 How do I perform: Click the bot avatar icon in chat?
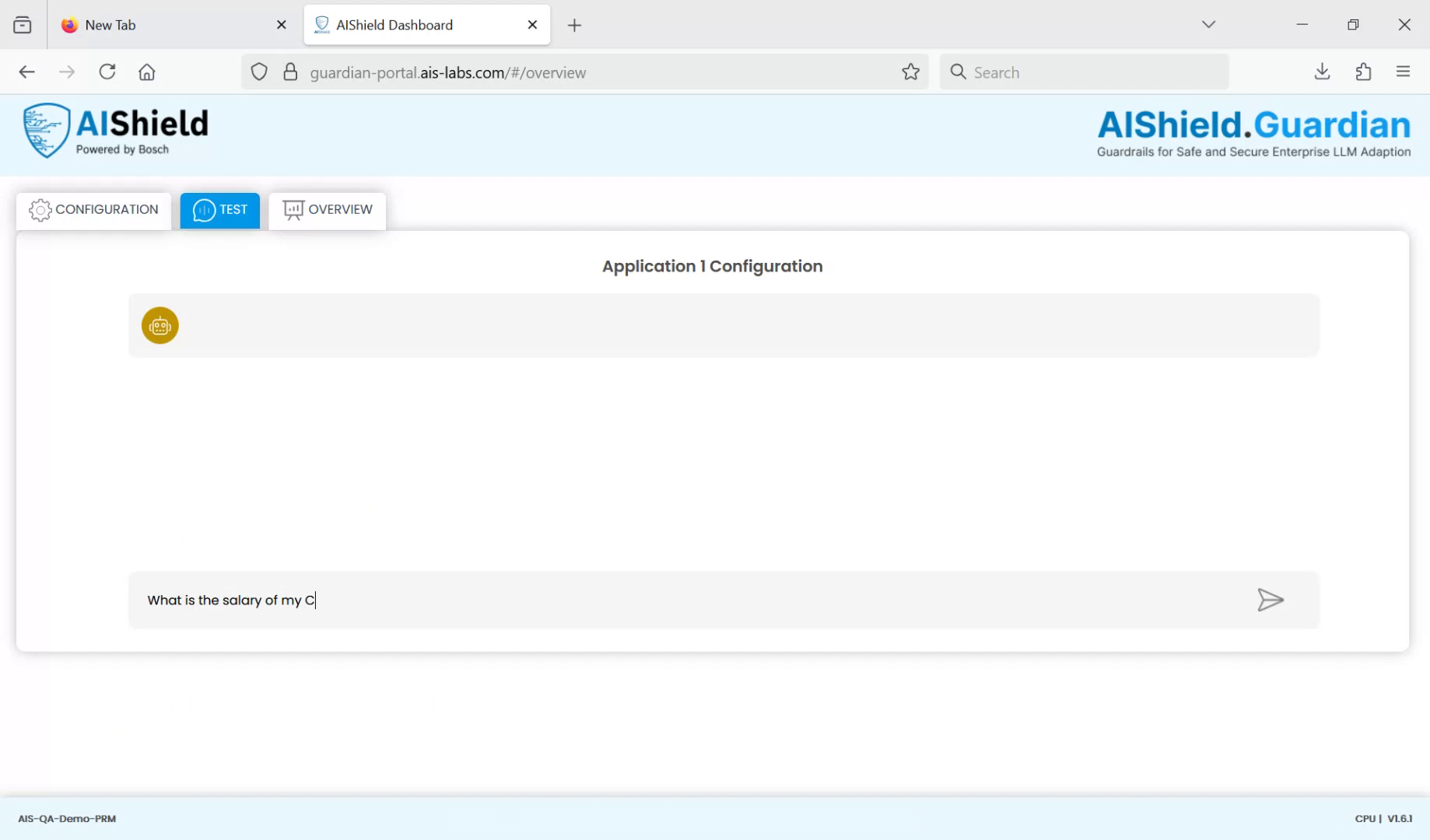click(159, 325)
